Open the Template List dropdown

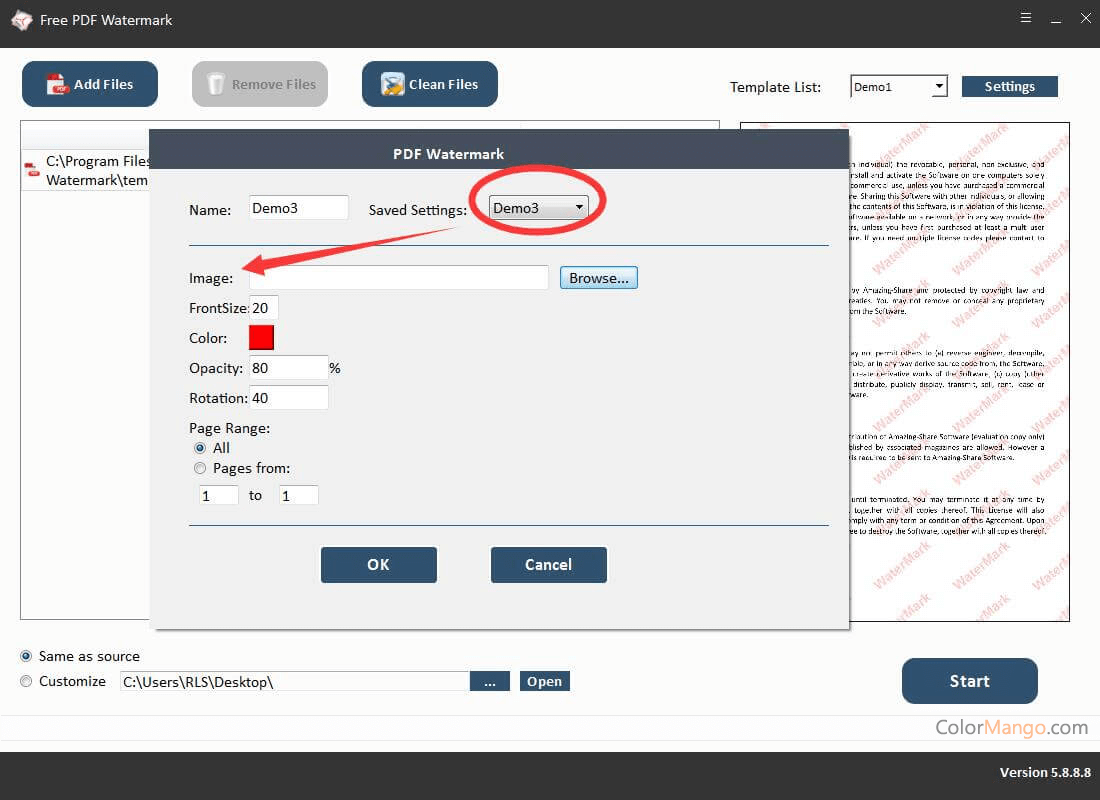coord(938,87)
